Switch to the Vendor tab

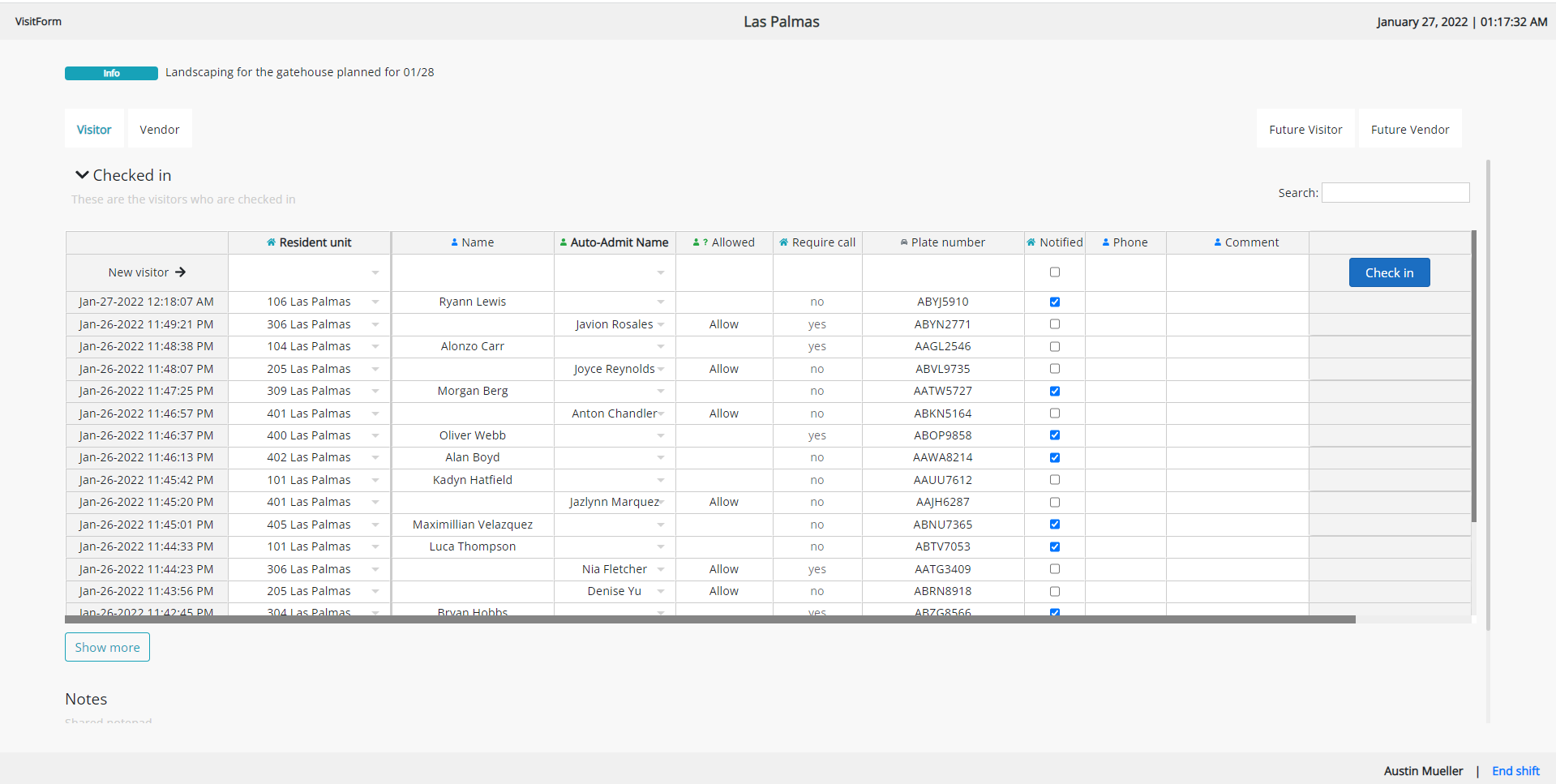click(x=159, y=129)
